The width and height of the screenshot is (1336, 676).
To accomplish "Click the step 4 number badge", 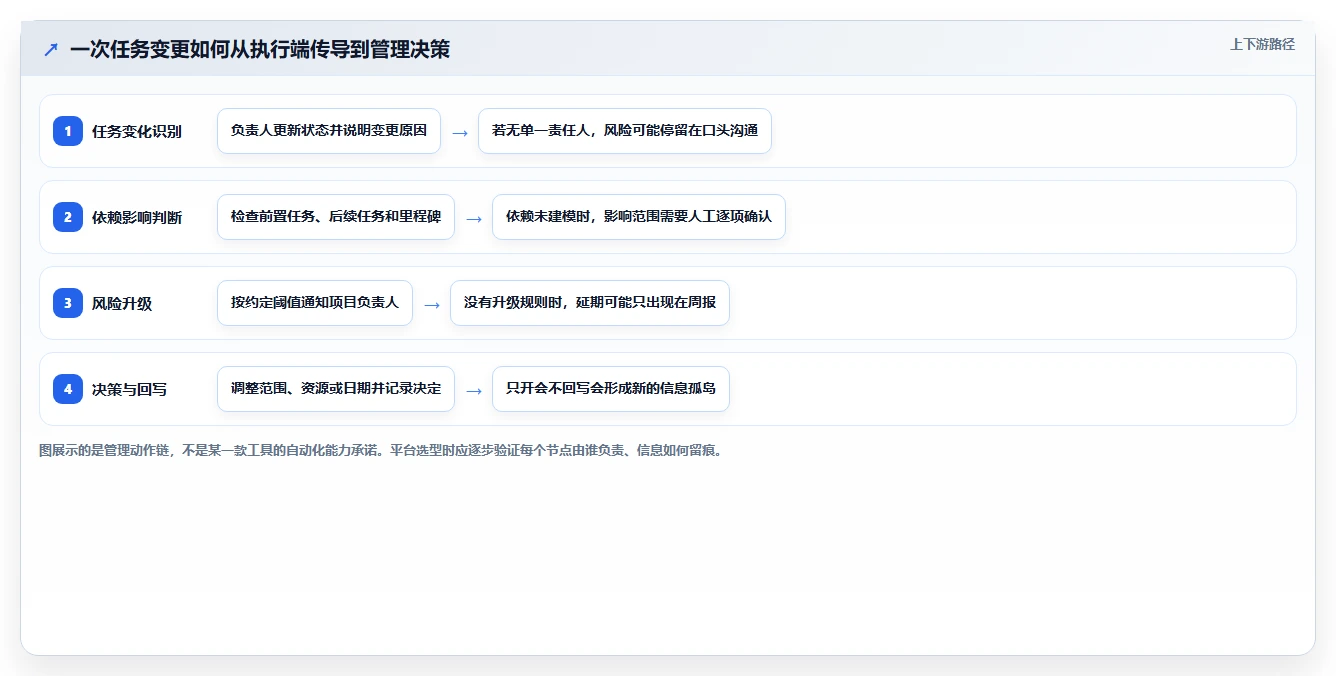I will coord(68,389).
